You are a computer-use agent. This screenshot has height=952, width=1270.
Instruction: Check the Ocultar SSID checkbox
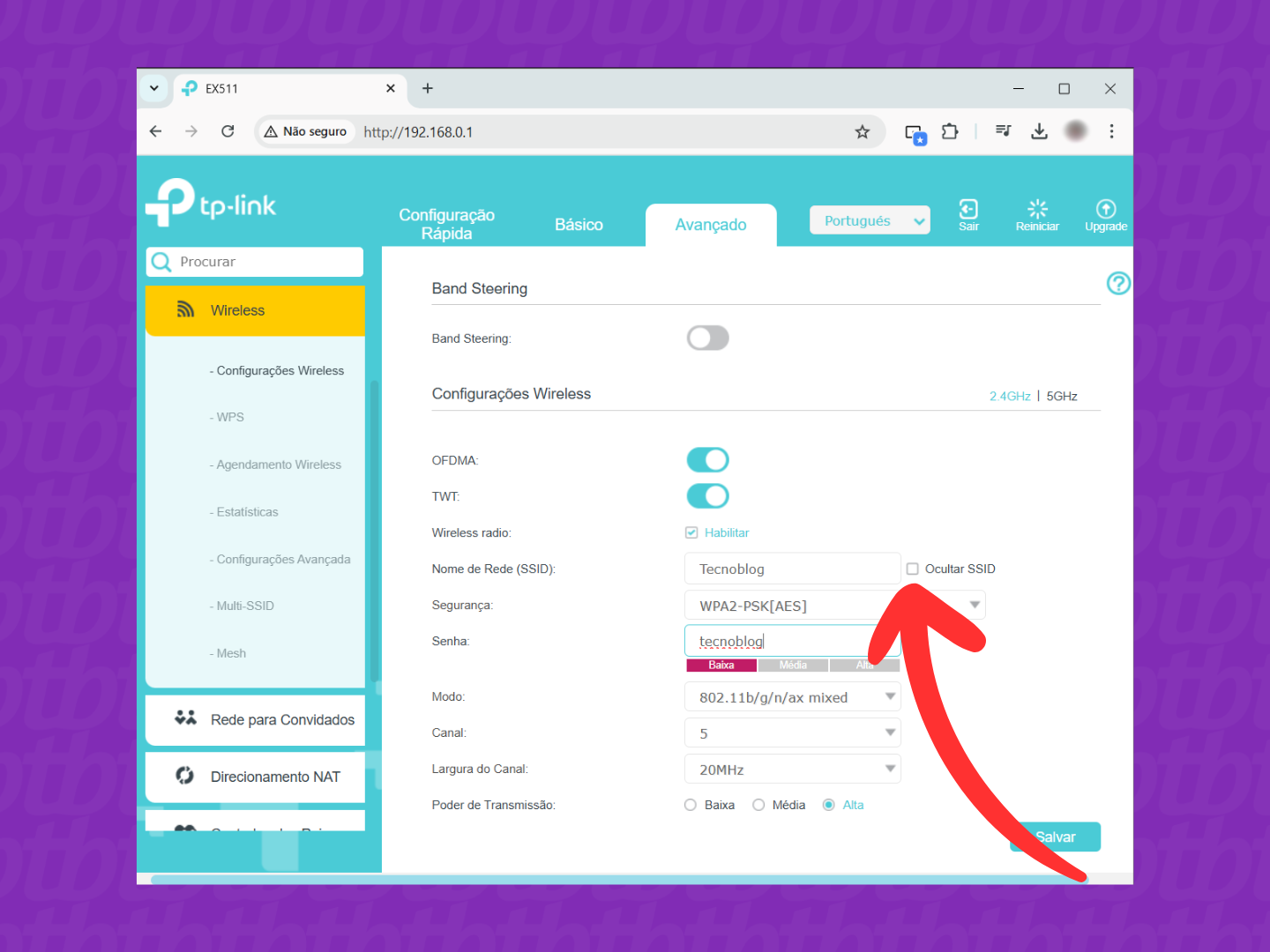[913, 569]
